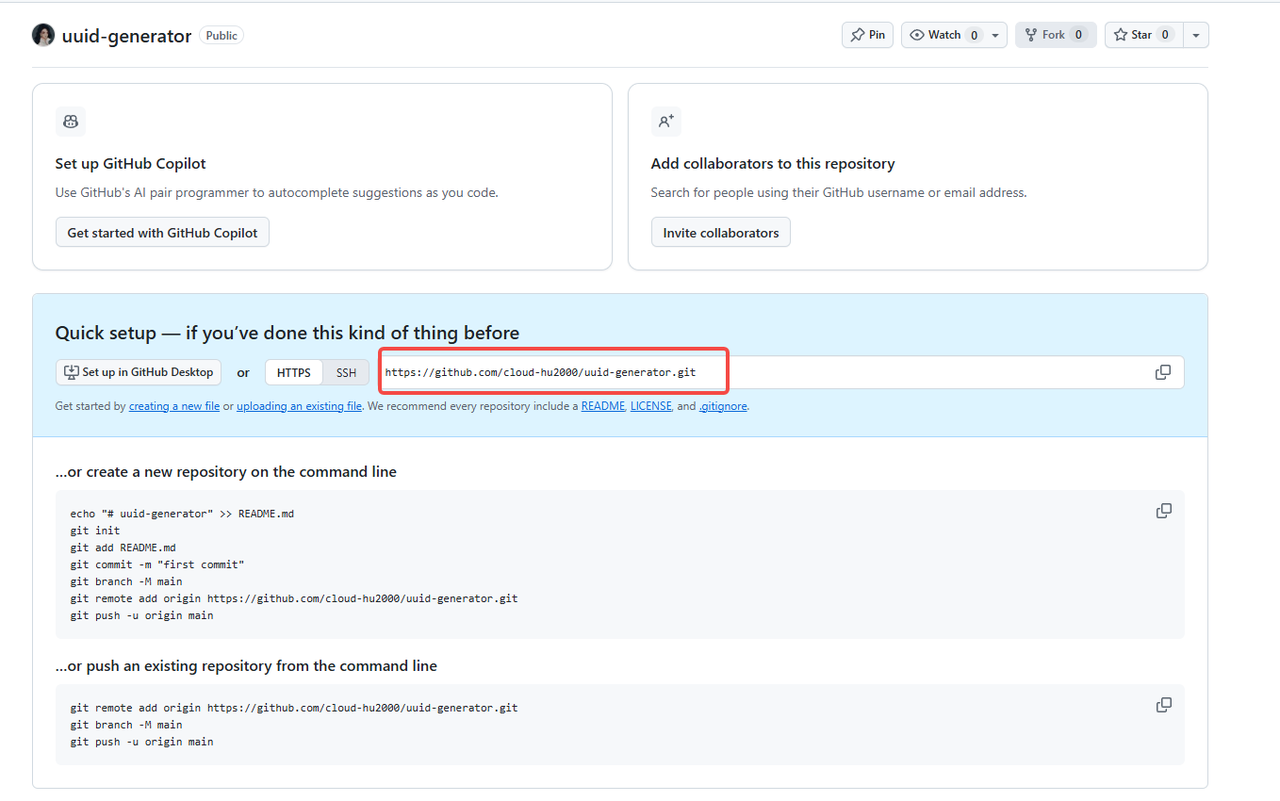Open the Watch notifications dropdown
1280x801 pixels.
click(954, 35)
